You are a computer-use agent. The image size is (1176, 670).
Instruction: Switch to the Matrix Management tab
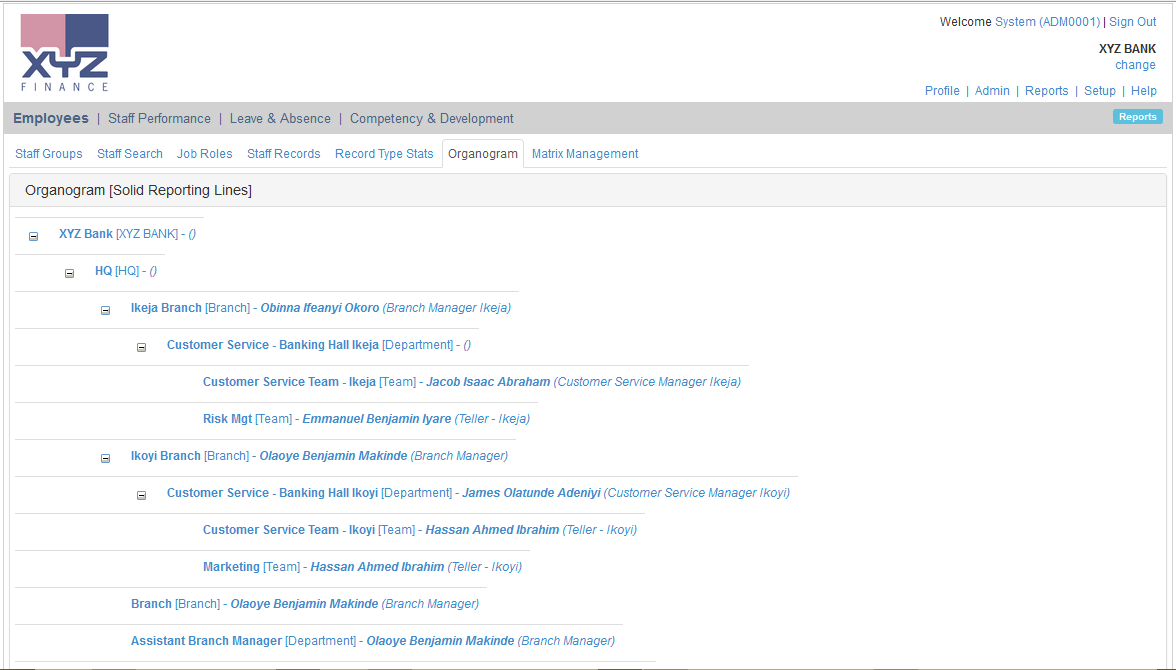[585, 154]
